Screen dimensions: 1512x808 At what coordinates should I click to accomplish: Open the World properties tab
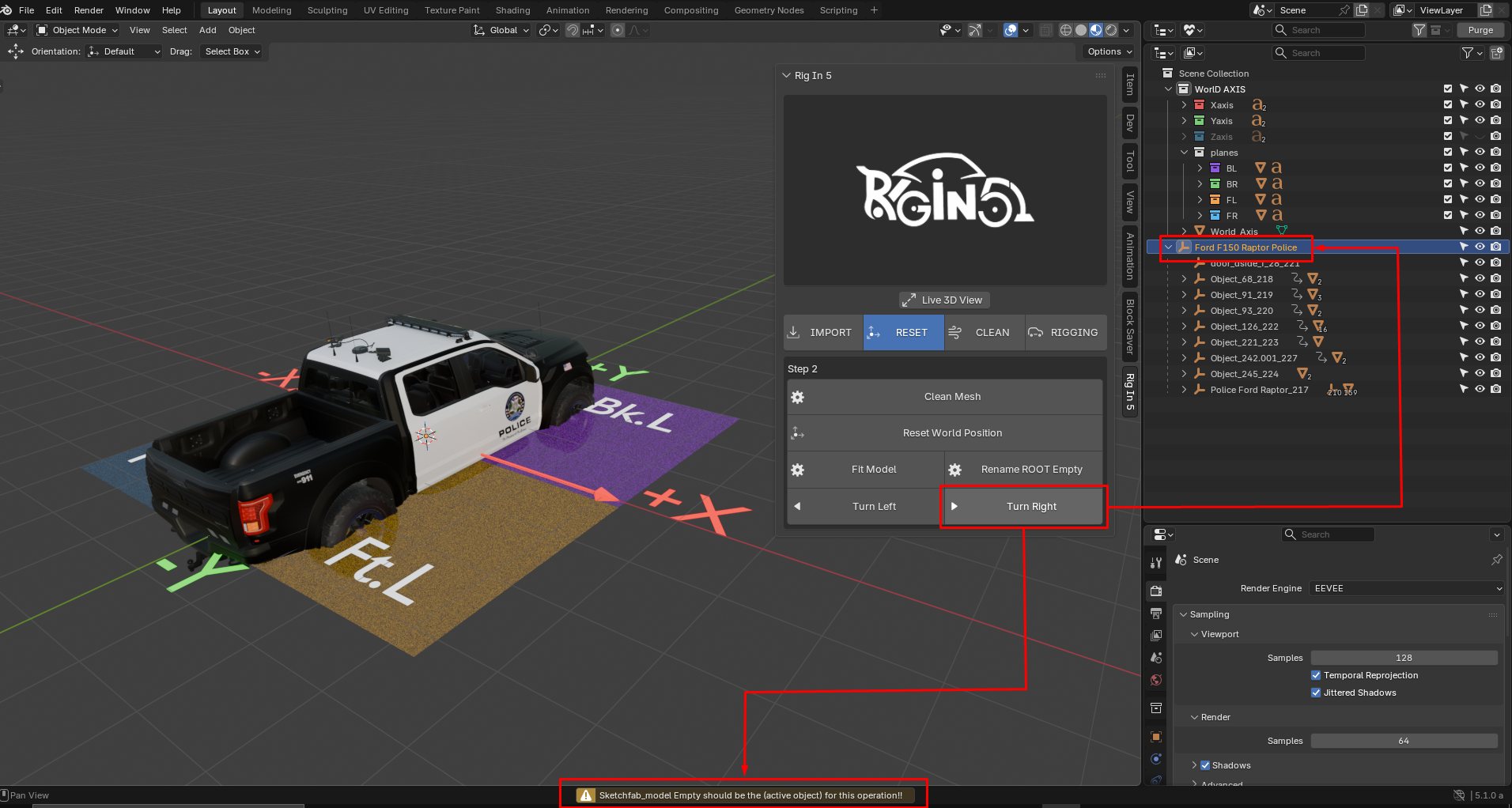1156,680
